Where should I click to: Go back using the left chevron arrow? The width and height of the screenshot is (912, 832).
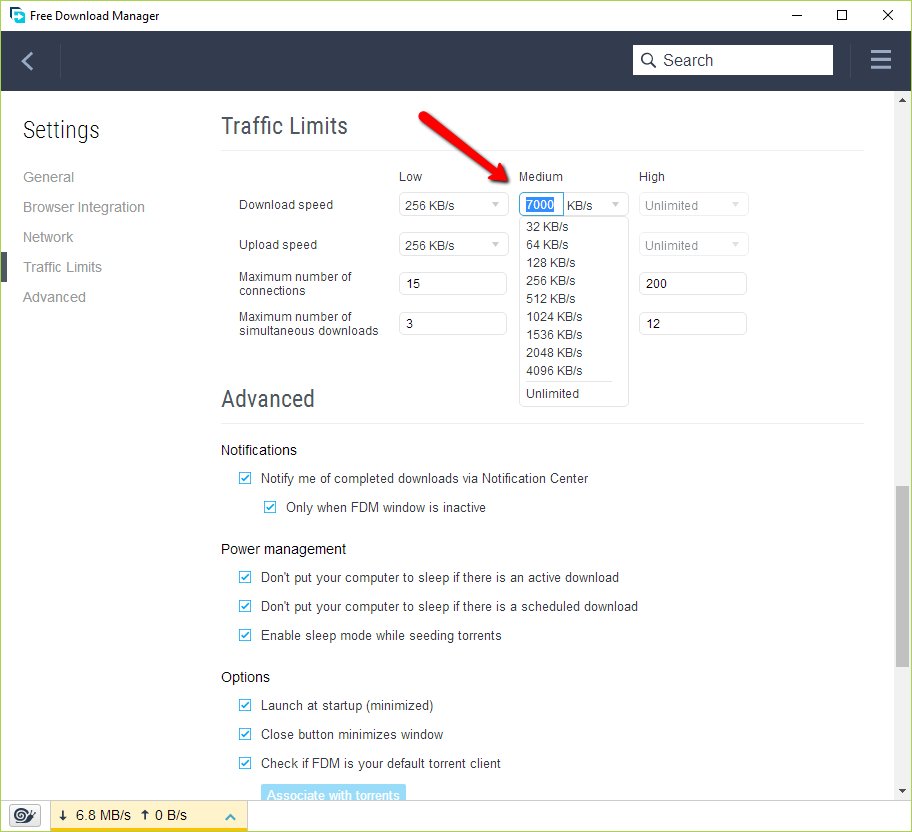27,61
